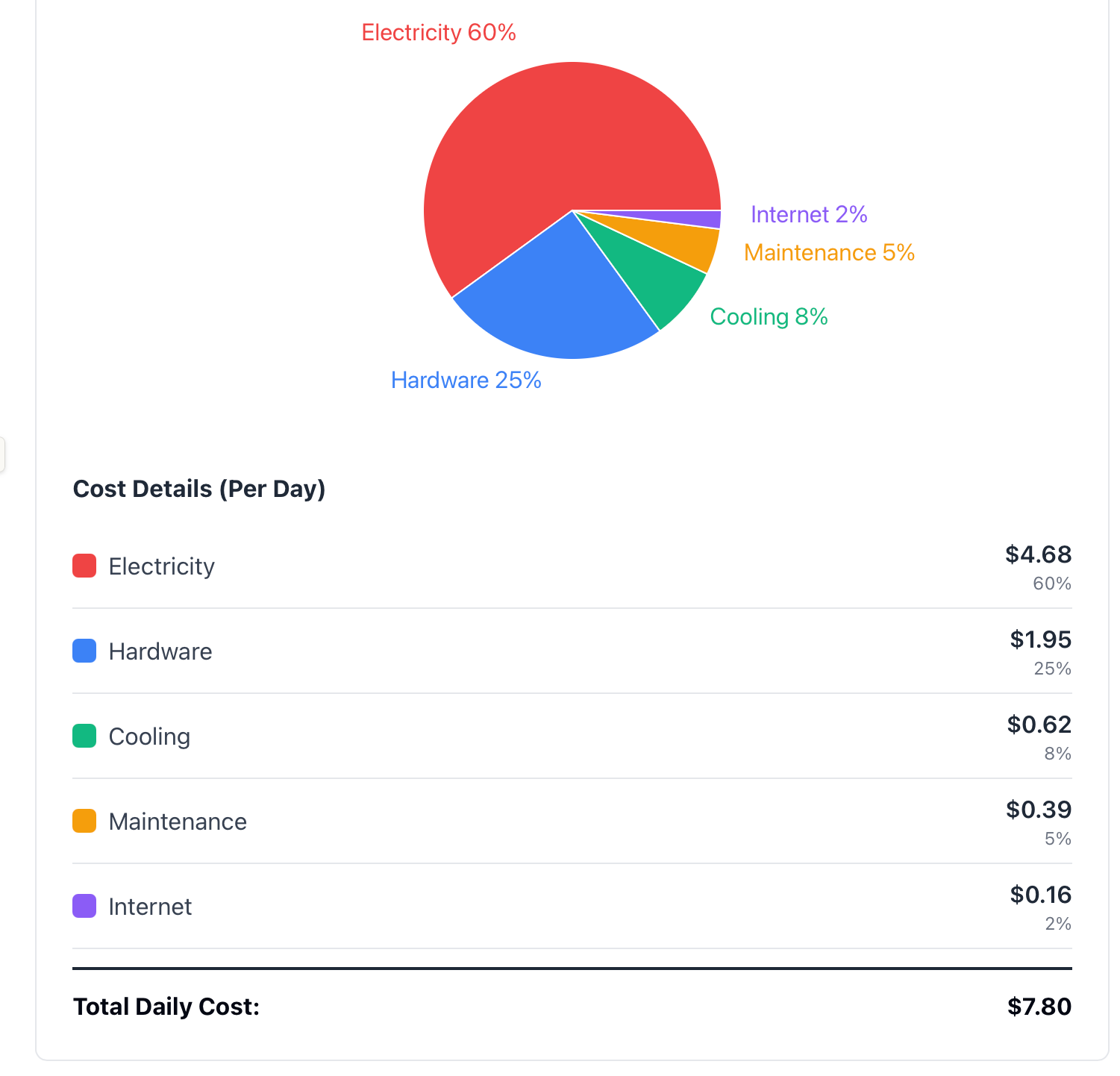Select the Hardware 25% chart label

[x=466, y=381]
